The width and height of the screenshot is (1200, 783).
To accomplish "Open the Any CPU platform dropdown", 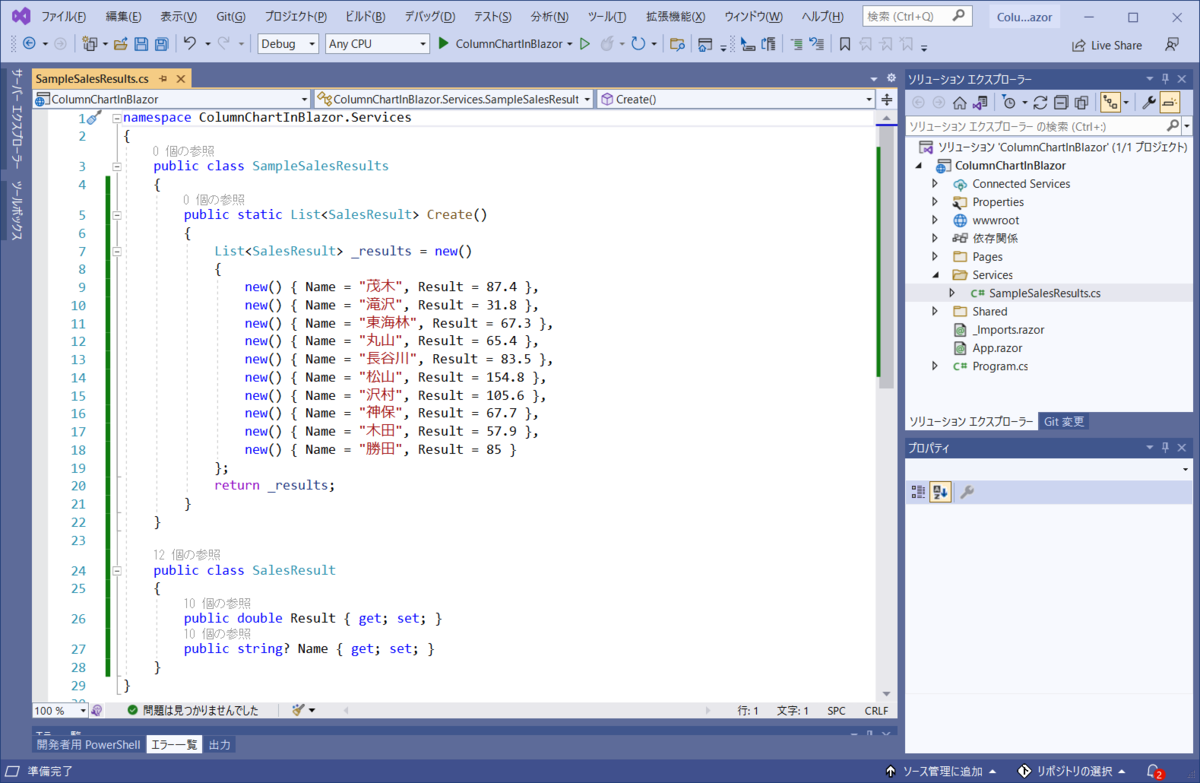I will point(378,44).
